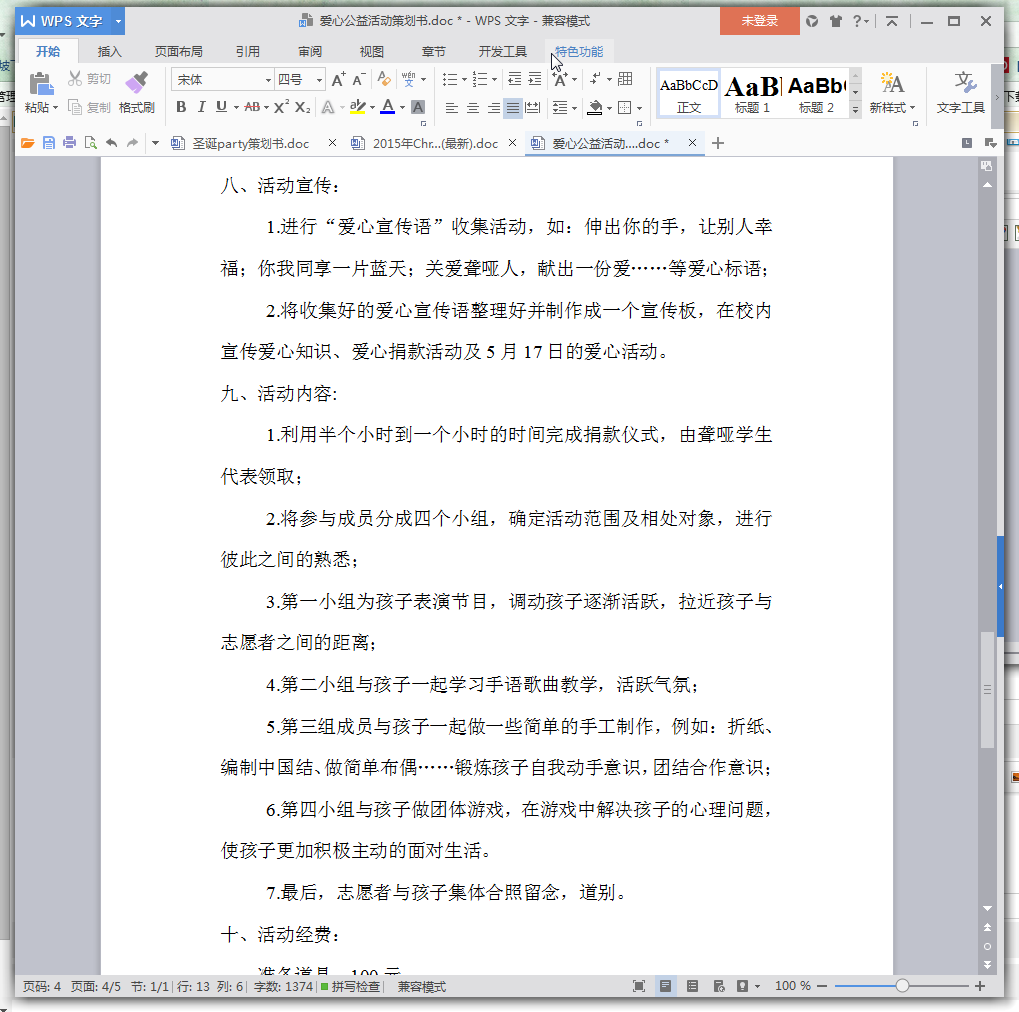Align text right
Image resolution: width=1019 pixels, height=1012 pixels.
493,107
